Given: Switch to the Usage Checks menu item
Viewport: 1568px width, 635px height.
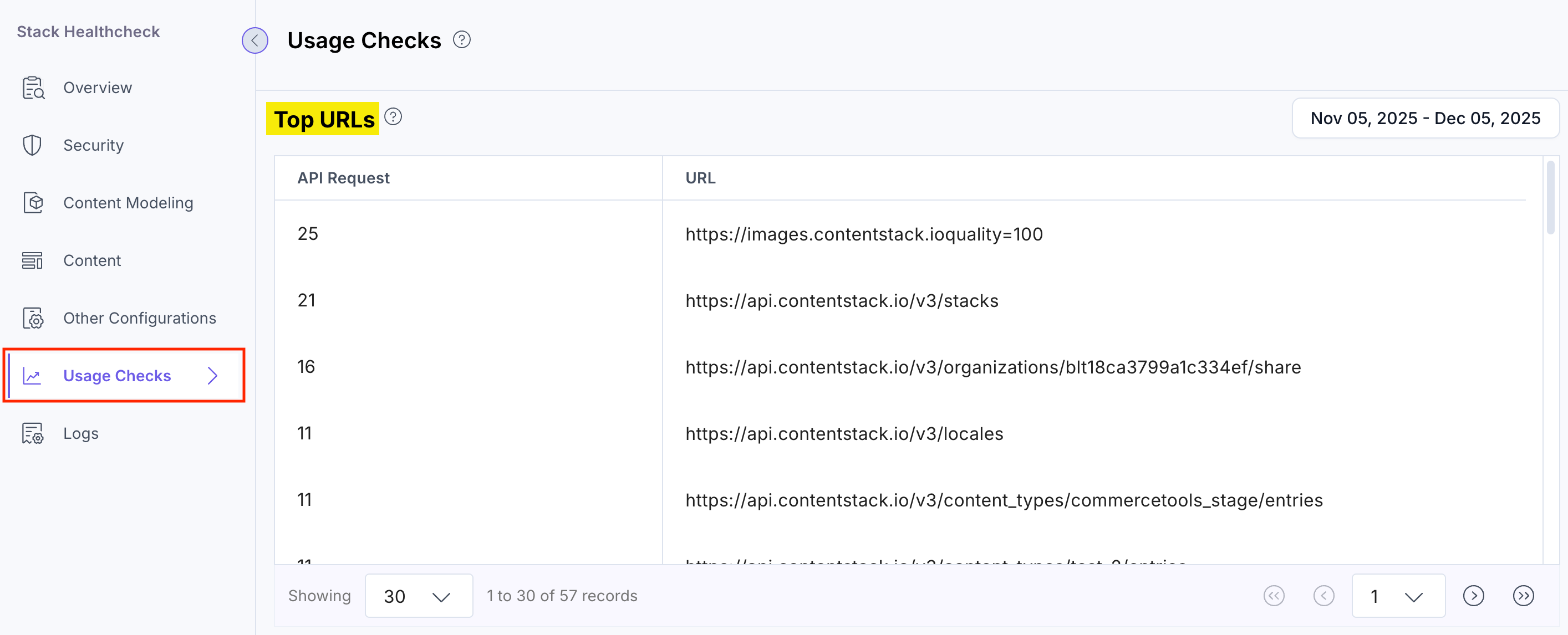Looking at the screenshot, I should pyautogui.click(x=118, y=375).
